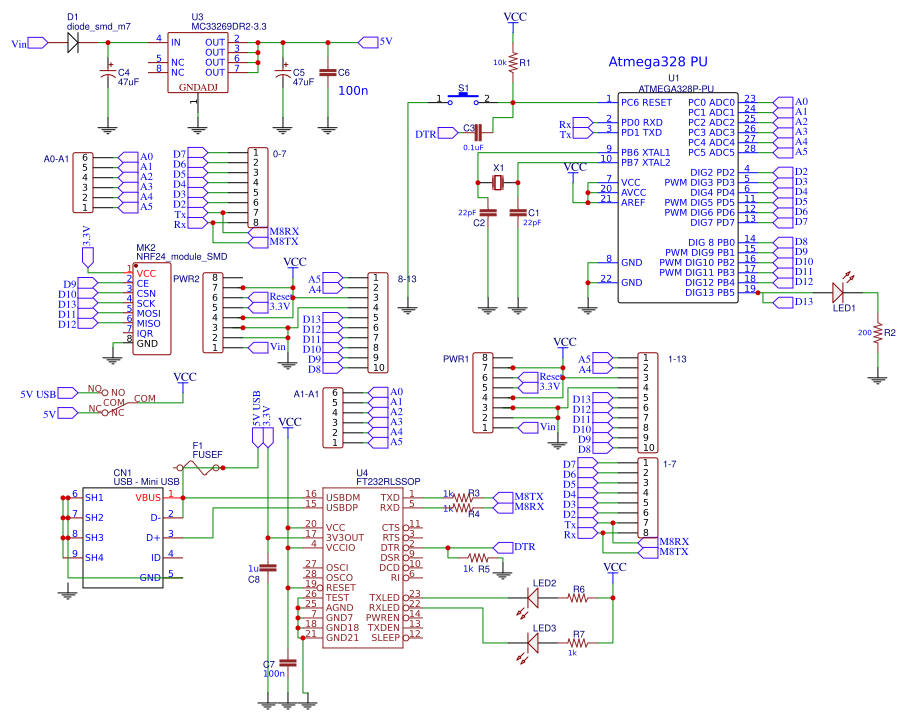Select the "1-13" header label
The image size is (906, 719).
coord(677,359)
